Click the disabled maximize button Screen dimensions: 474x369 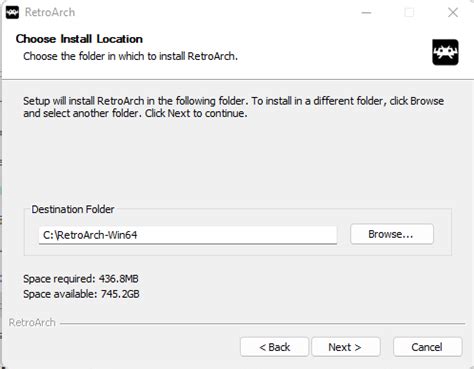(409, 13)
